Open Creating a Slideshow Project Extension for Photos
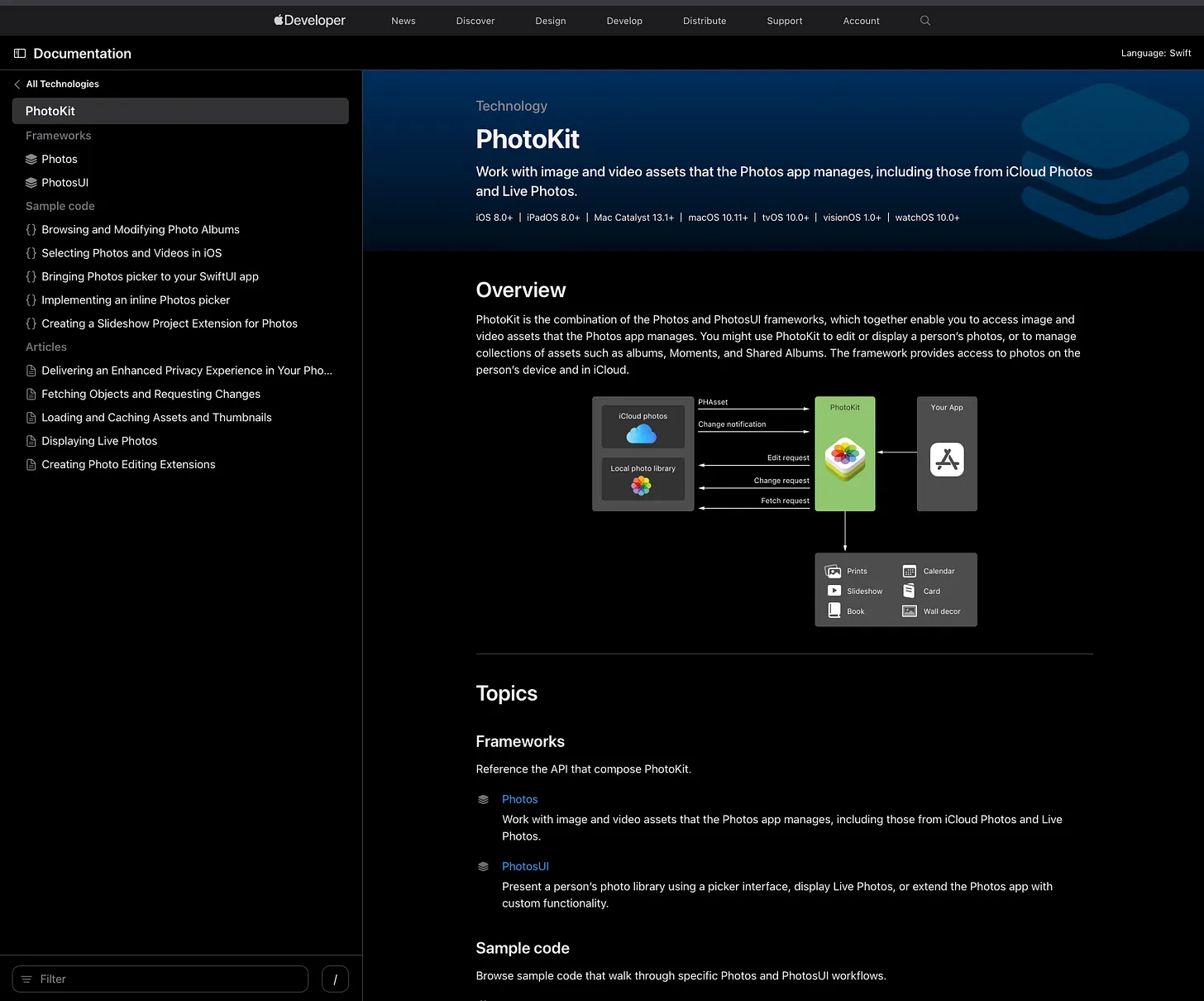The width and height of the screenshot is (1204, 1001). (x=170, y=323)
